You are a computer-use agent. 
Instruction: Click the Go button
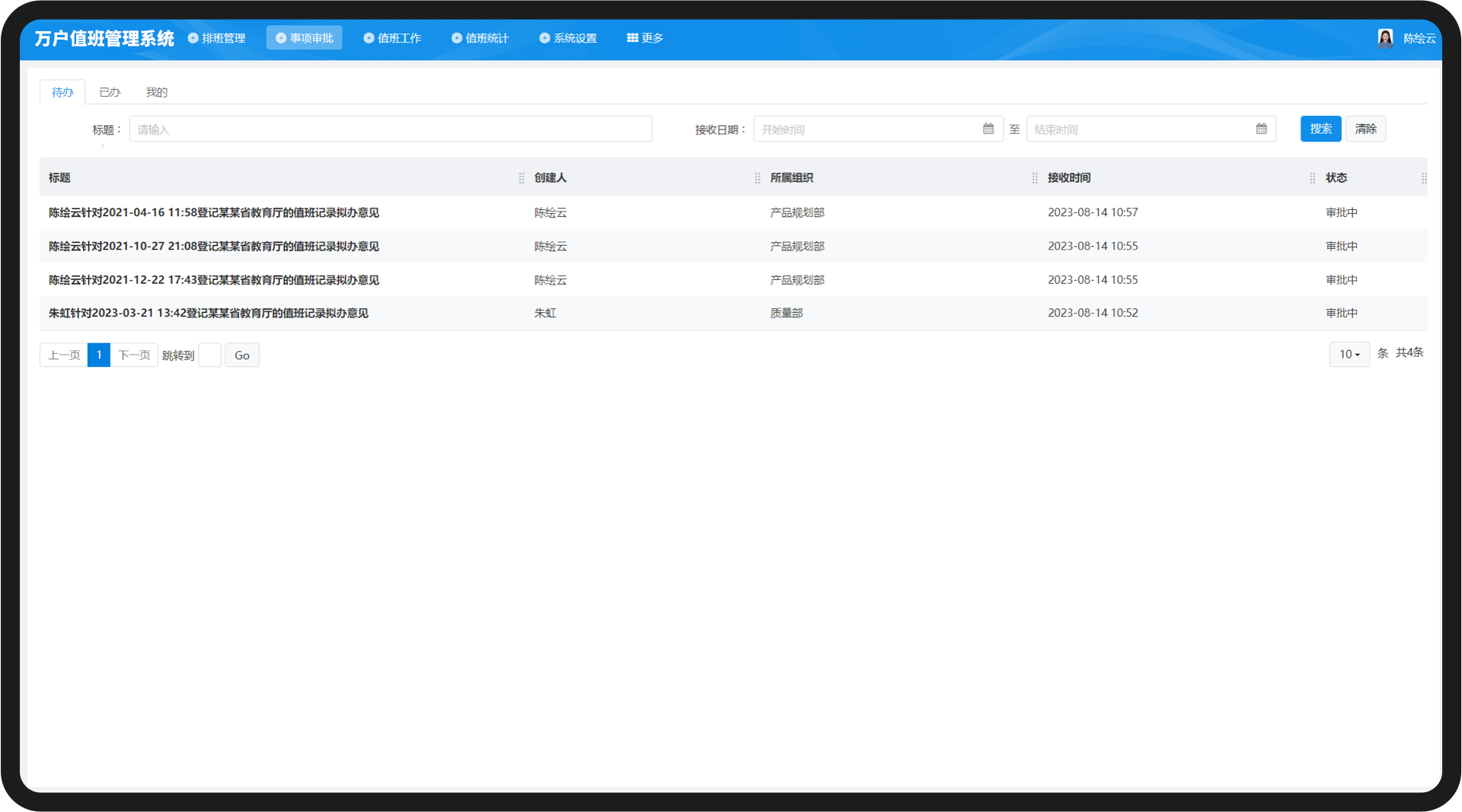[242, 355]
